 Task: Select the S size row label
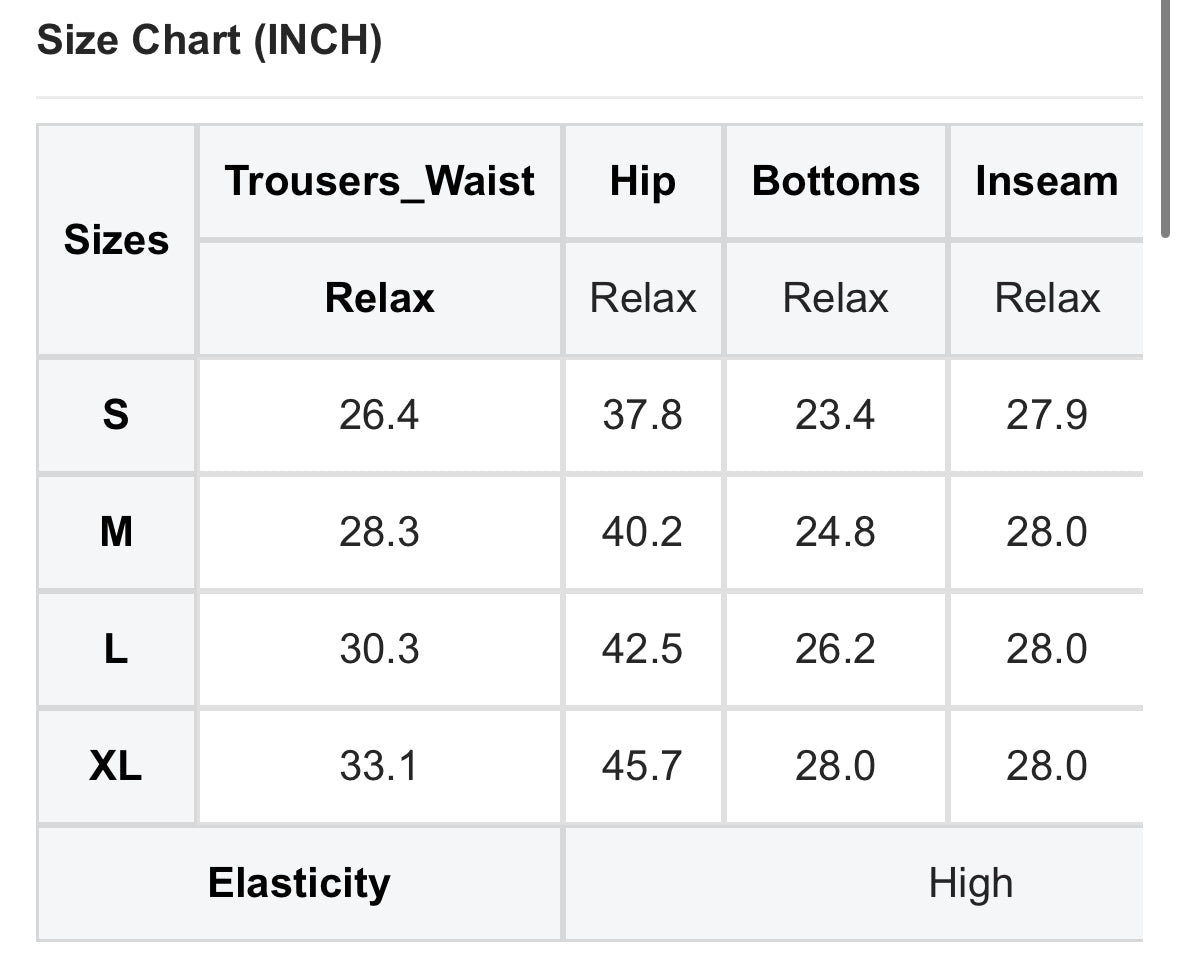click(x=116, y=414)
